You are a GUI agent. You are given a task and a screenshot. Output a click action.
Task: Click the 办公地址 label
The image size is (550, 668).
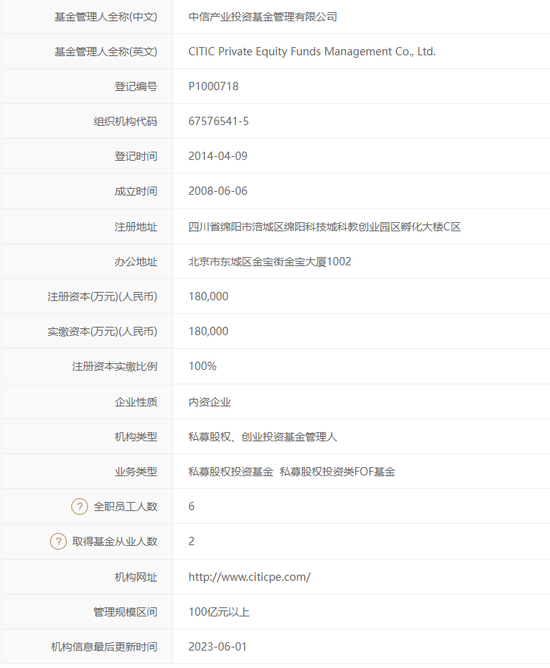[x=136, y=262]
